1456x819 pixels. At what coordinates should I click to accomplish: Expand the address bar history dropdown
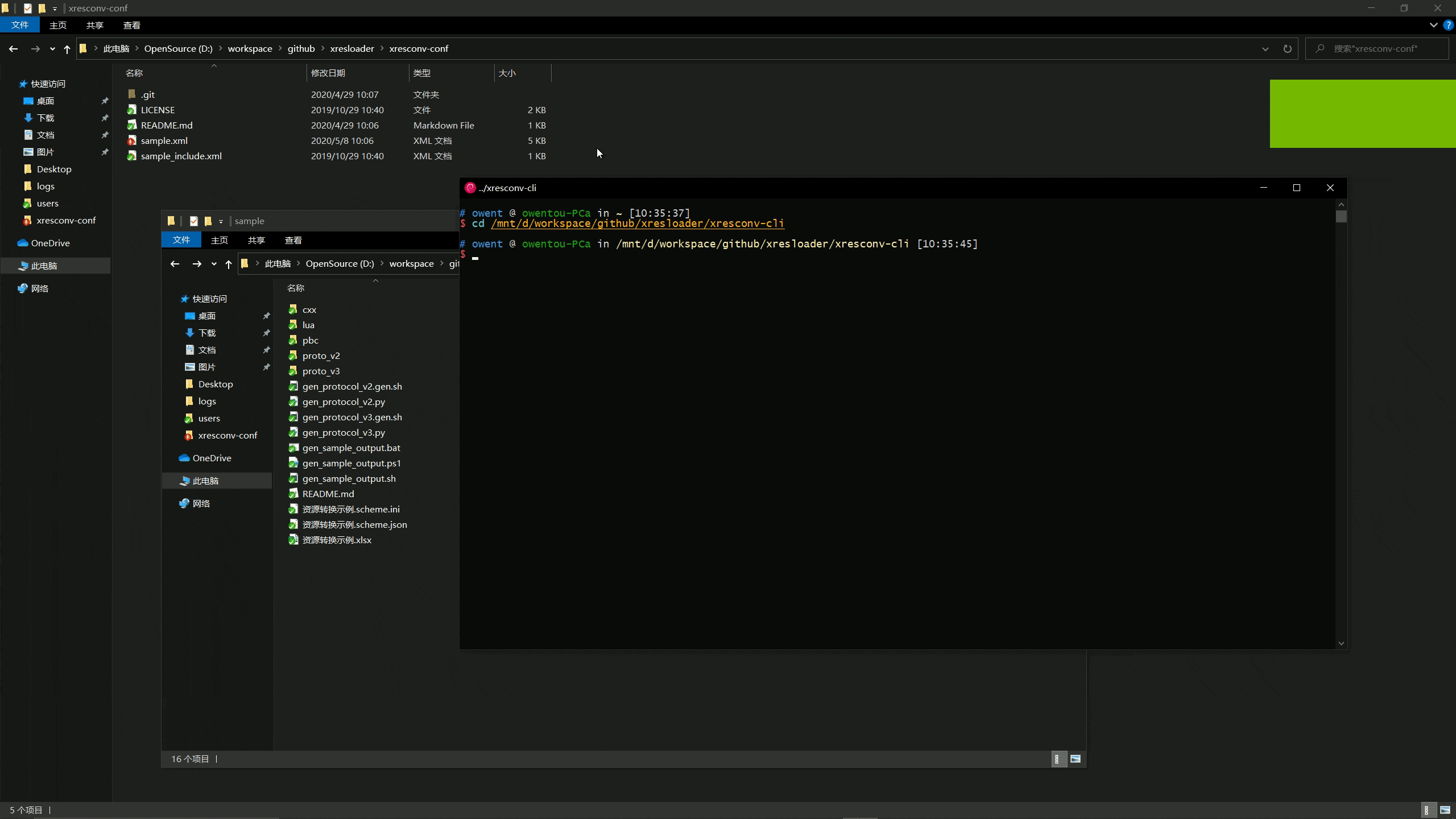(x=1265, y=49)
